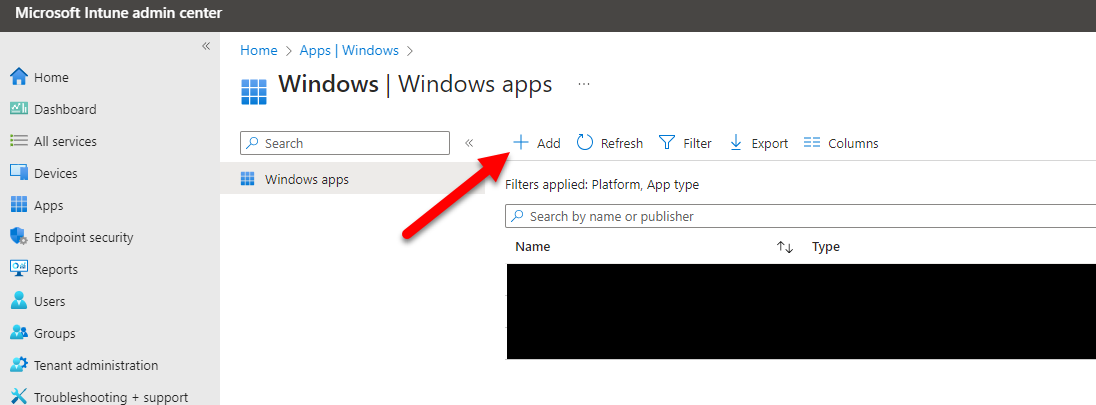
Task: Open the ellipsis more options beside page title
Action: pyautogui.click(x=584, y=85)
